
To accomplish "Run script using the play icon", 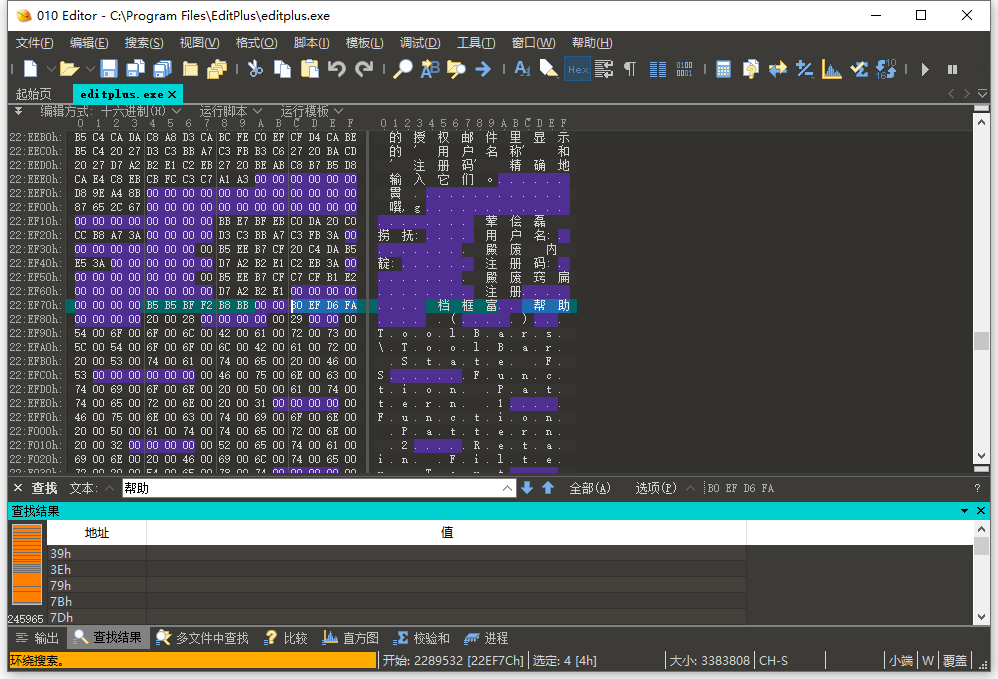I will (925, 69).
